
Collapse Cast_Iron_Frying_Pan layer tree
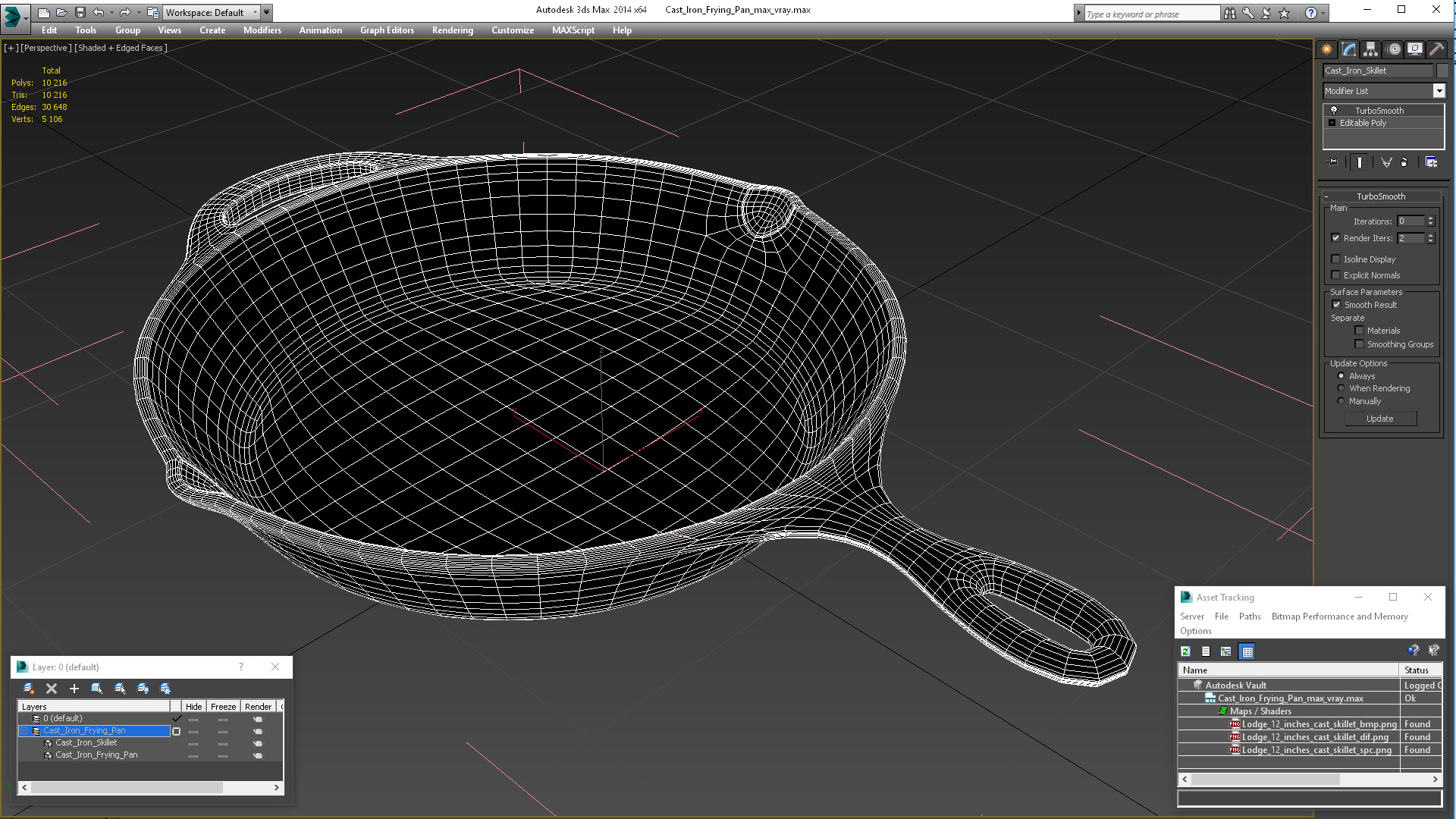click(24, 731)
